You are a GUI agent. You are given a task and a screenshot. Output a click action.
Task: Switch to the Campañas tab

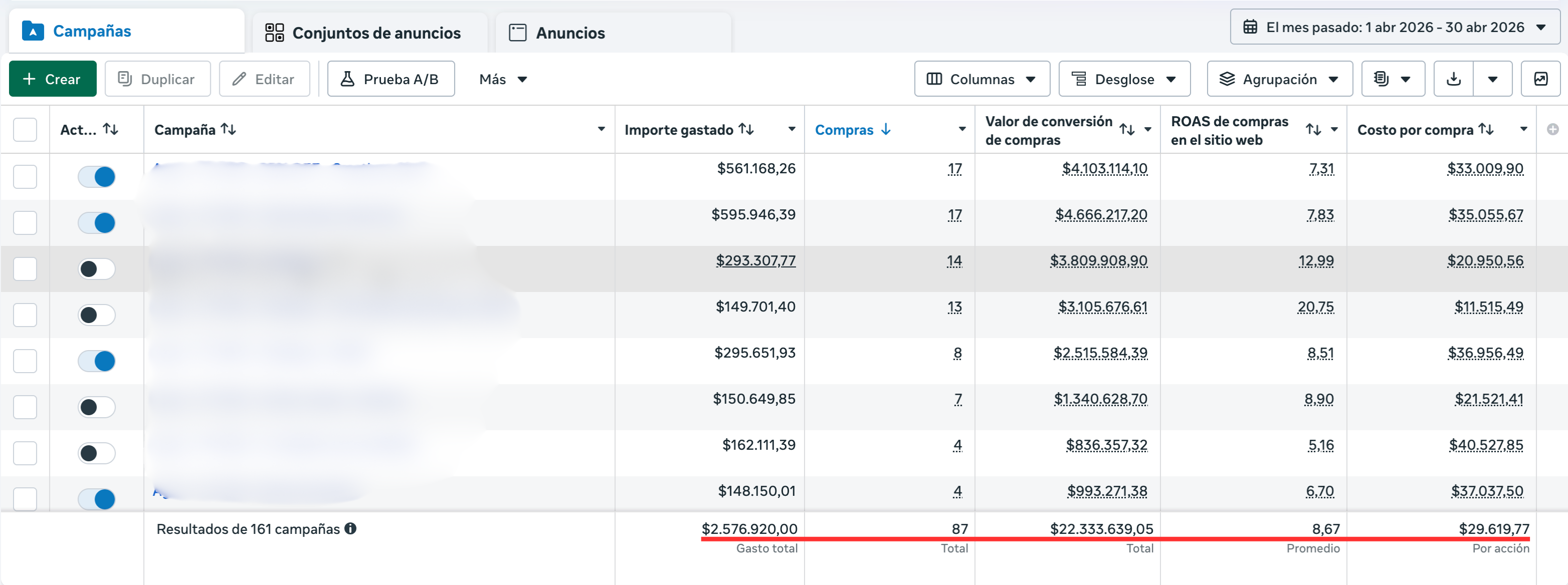click(x=126, y=31)
